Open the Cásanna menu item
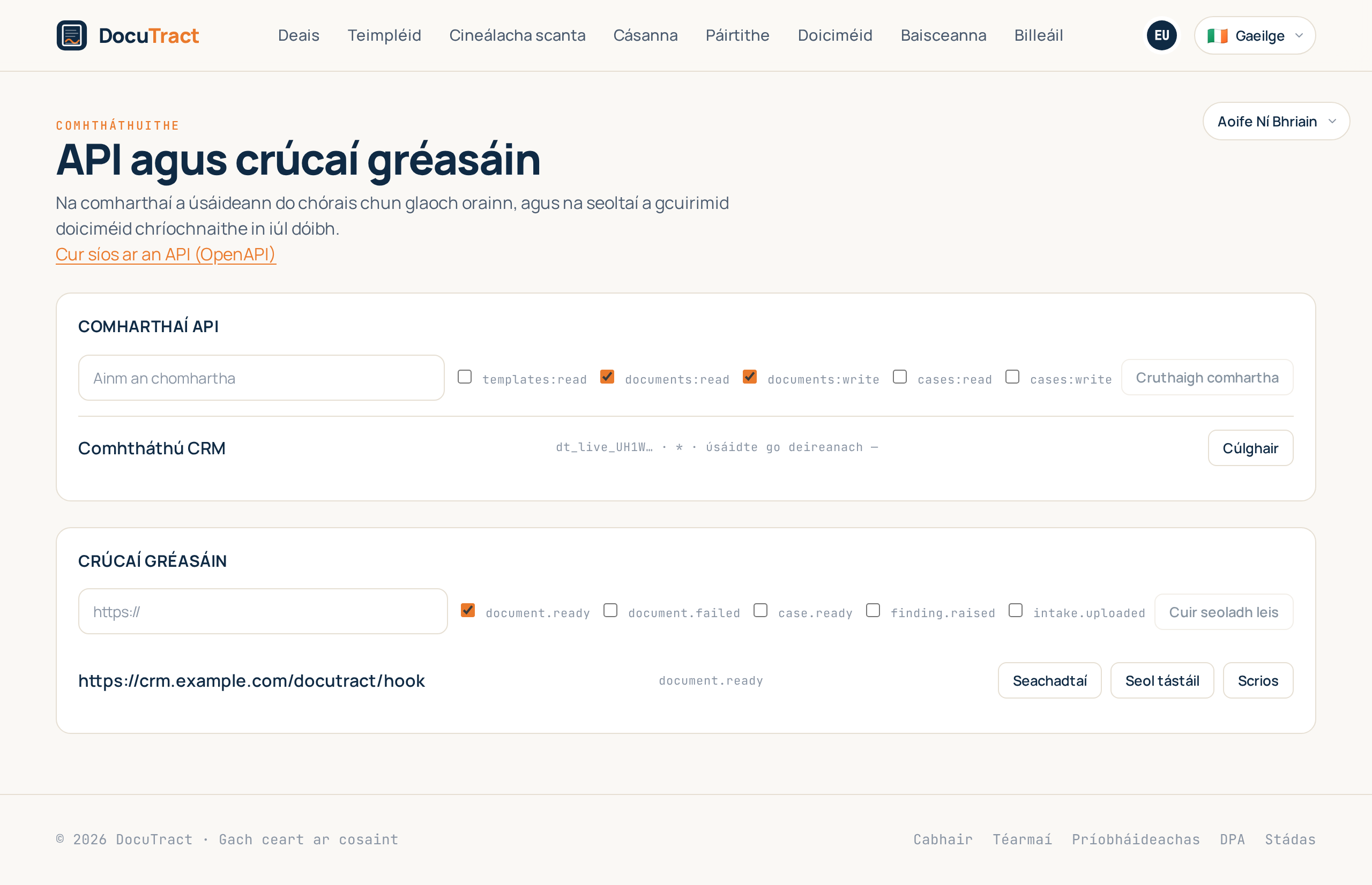This screenshot has height=885, width=1372. tap(645, 36)
